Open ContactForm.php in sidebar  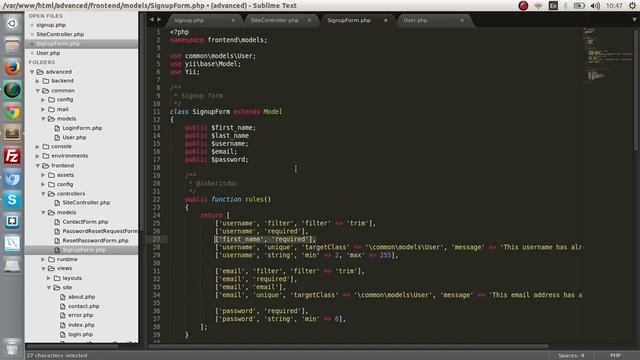pyautogui.click(x=85, y=222)
